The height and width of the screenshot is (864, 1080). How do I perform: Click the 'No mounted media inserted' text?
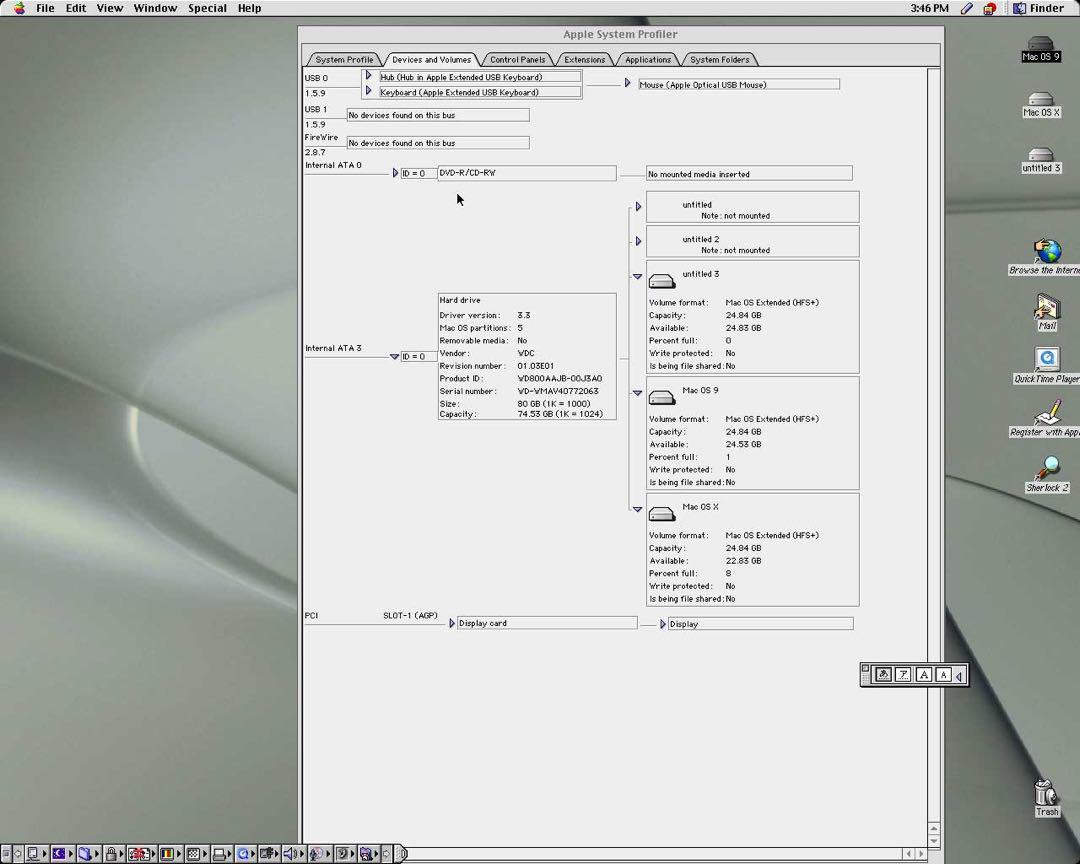pyautogui.click(x=698, y=174)
